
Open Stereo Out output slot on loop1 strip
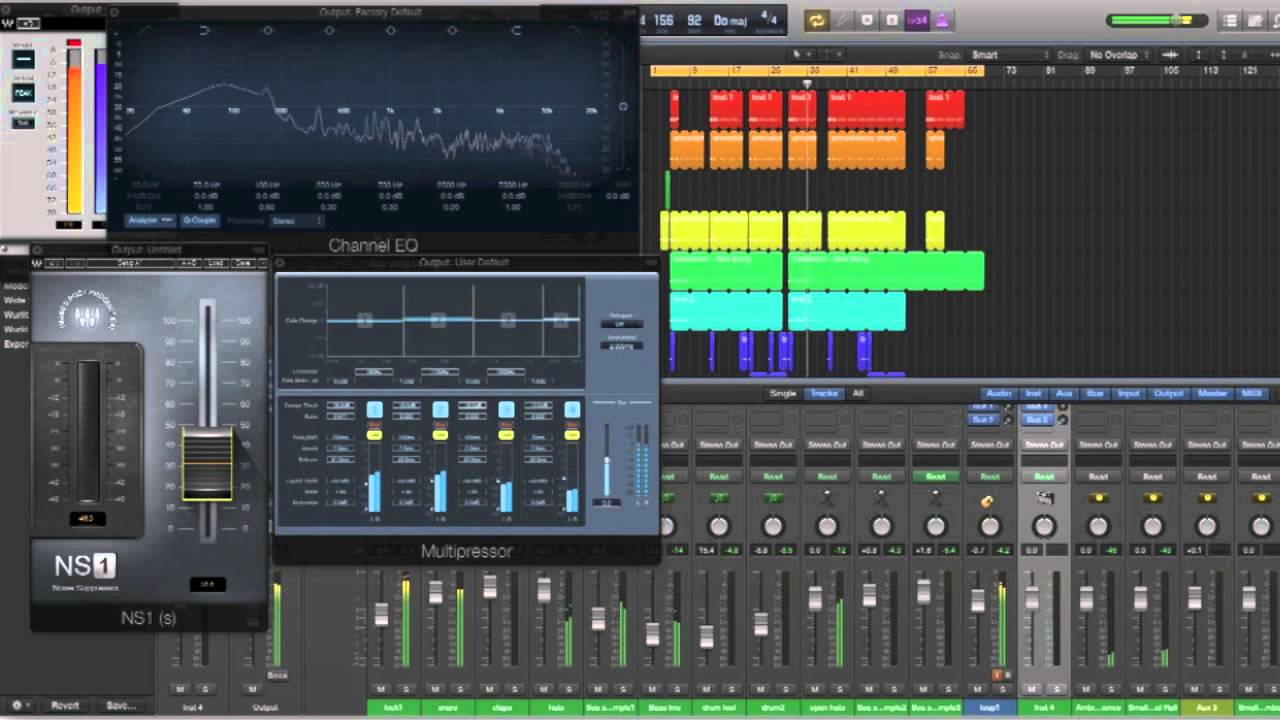tap(990, 444)
